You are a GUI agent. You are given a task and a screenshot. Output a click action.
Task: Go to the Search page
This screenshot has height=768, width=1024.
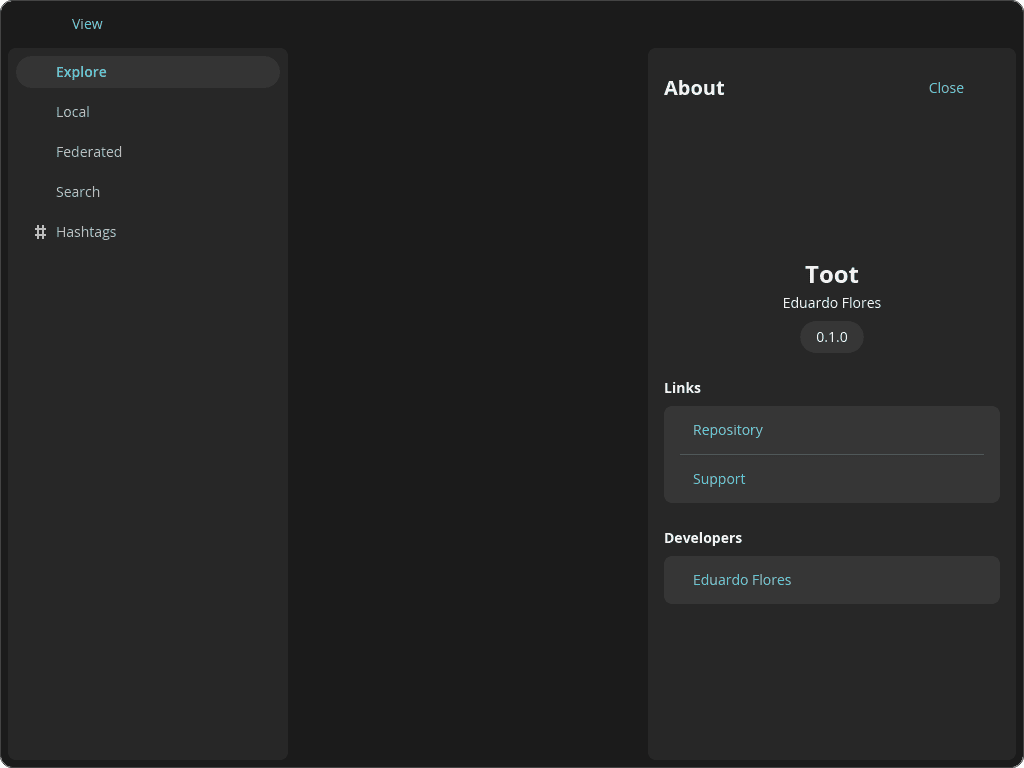[x=148, y=191]
